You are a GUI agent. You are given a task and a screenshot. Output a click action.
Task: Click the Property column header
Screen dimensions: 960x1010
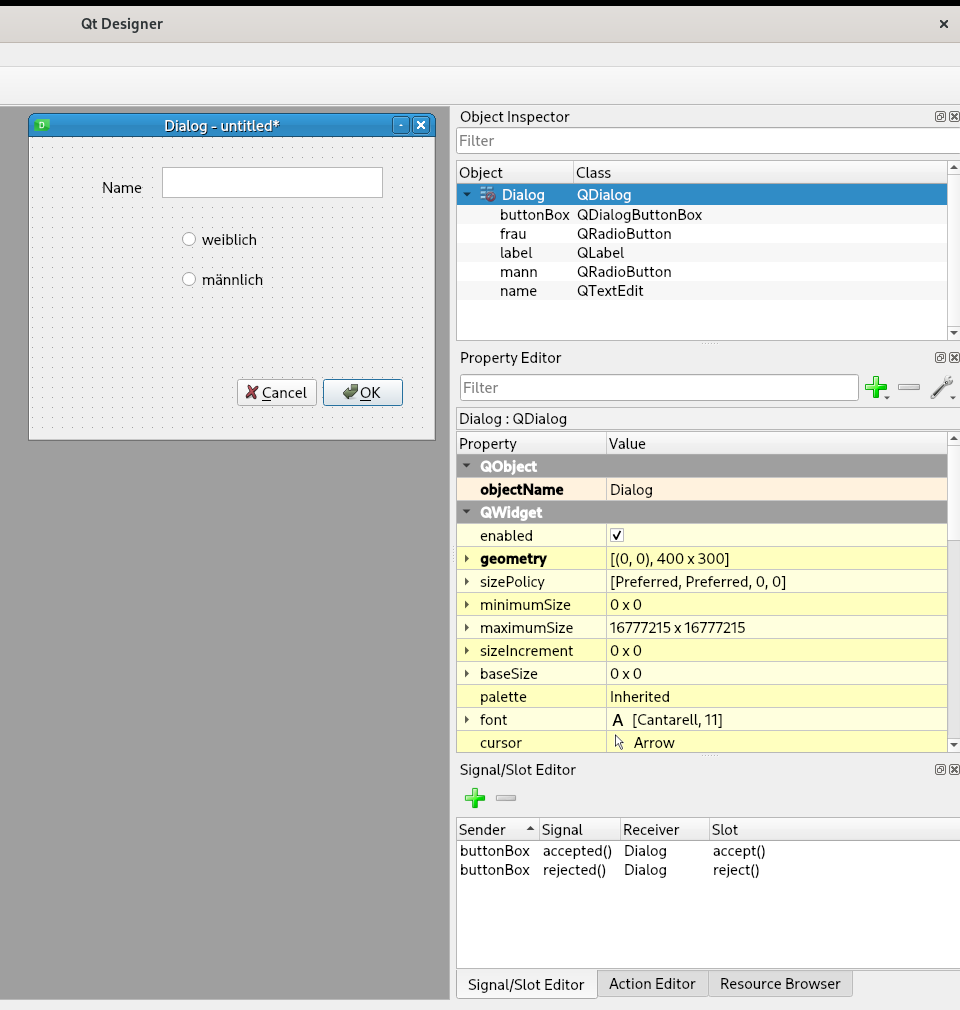tap(532, 444)
